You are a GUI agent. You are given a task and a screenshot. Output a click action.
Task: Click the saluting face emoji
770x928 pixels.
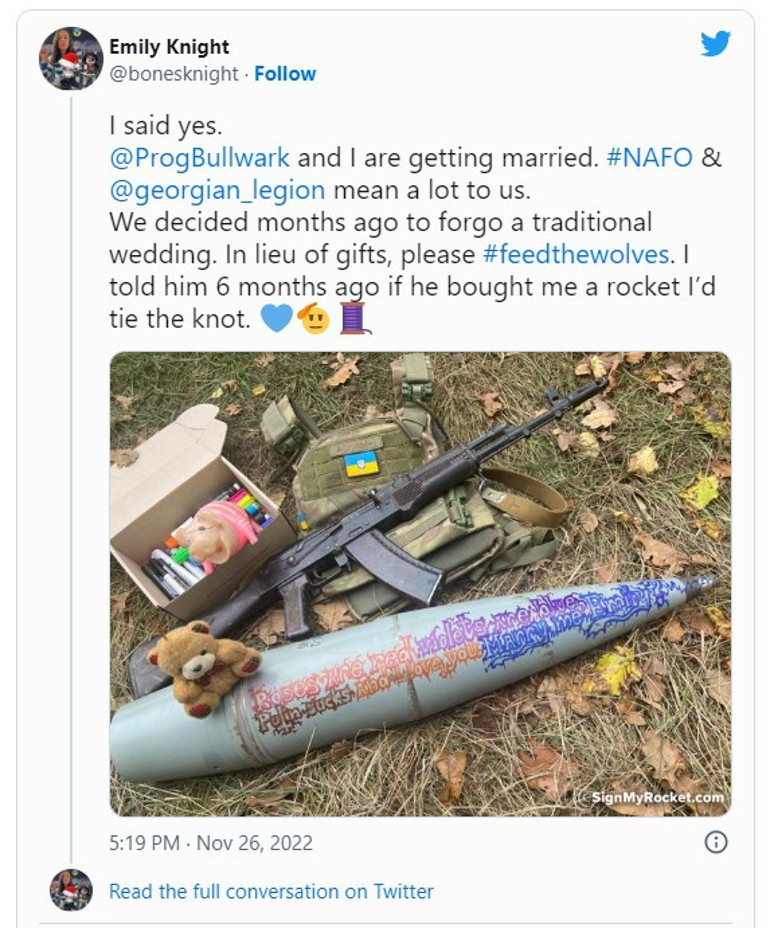pyautogui.click(x=313, y=318)
